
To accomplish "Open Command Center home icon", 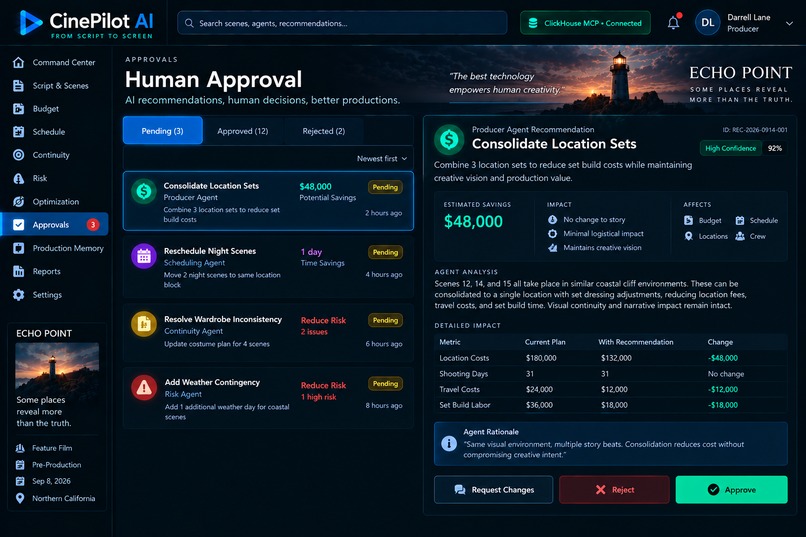I will click(x=19, y=62).
